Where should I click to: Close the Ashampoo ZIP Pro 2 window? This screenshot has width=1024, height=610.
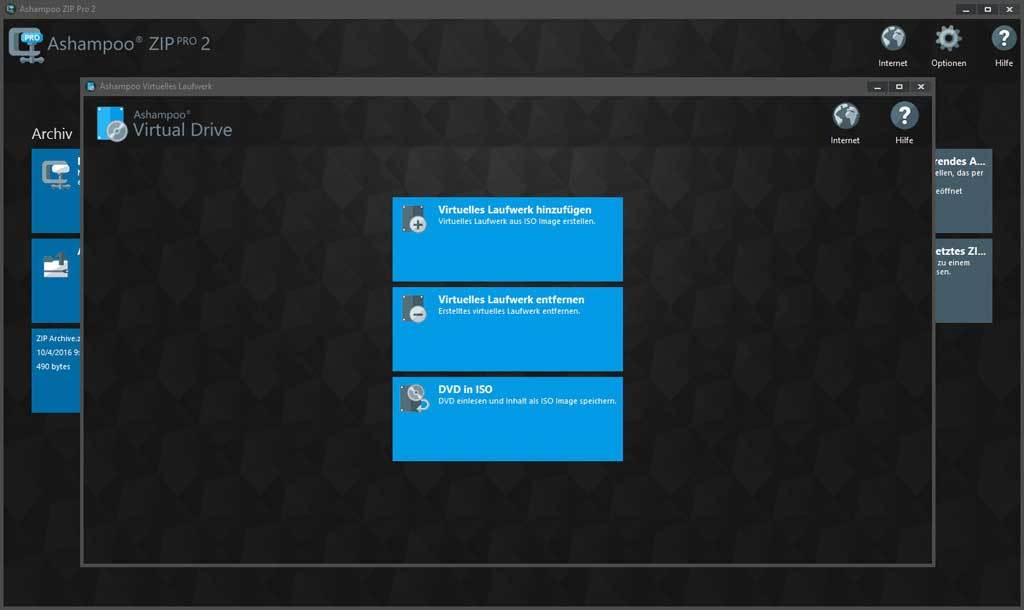1009,10
